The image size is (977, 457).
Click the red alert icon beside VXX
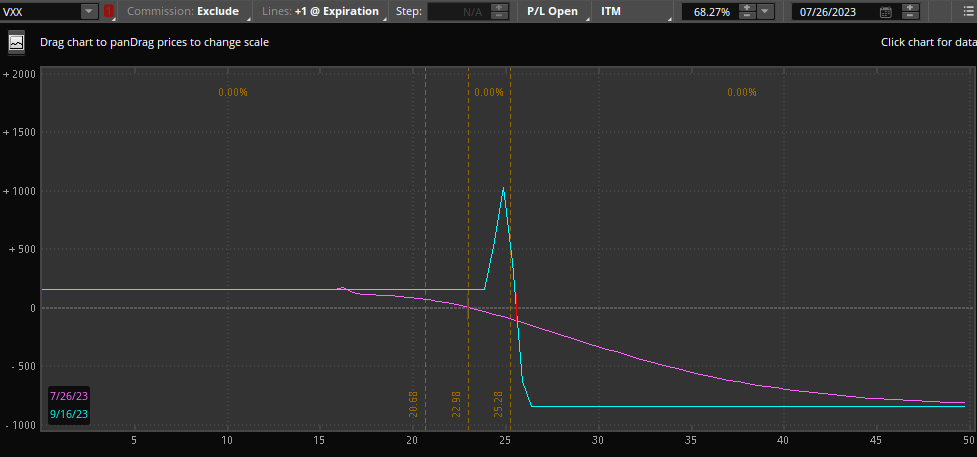tap(109, 12)
